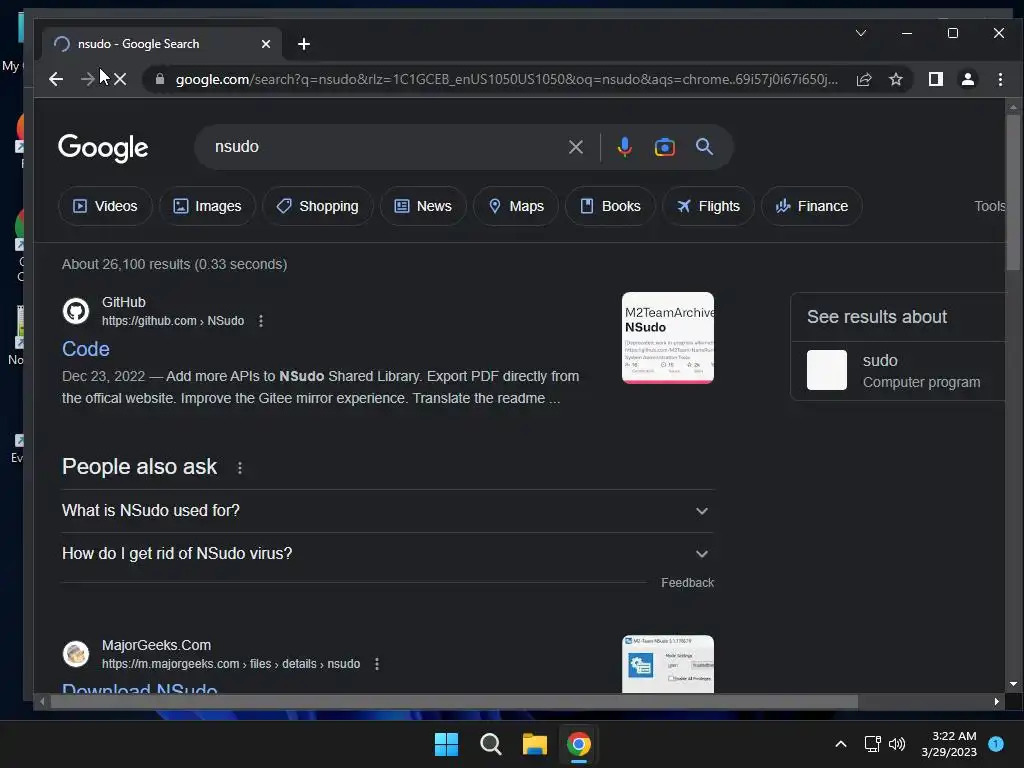The width and height of the screenshot is (1024, 768).
Task: Expand 'How do I get rid of NSudo virus?'
Action: coord(387,554)
